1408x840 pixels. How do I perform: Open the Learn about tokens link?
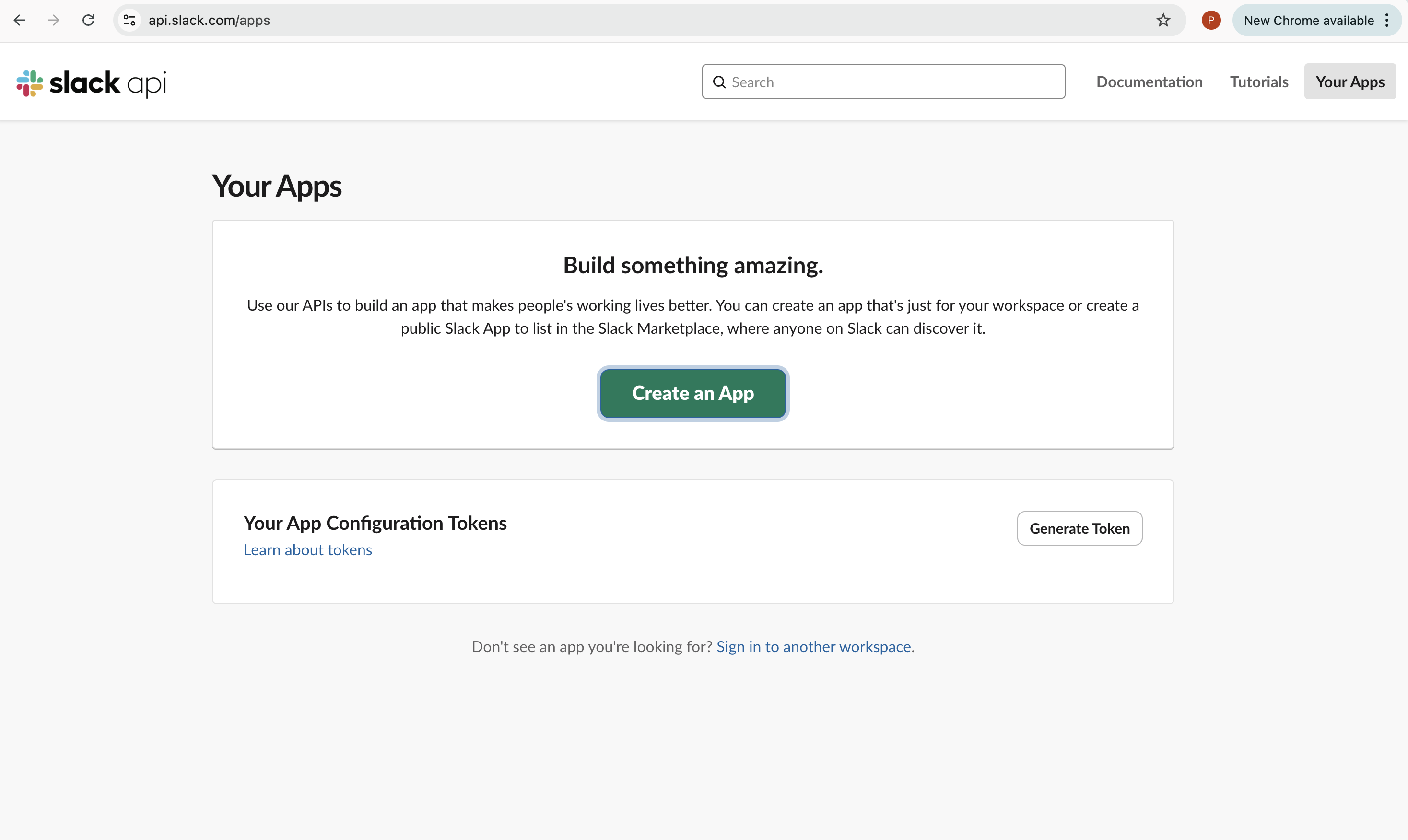pos(307,549)
